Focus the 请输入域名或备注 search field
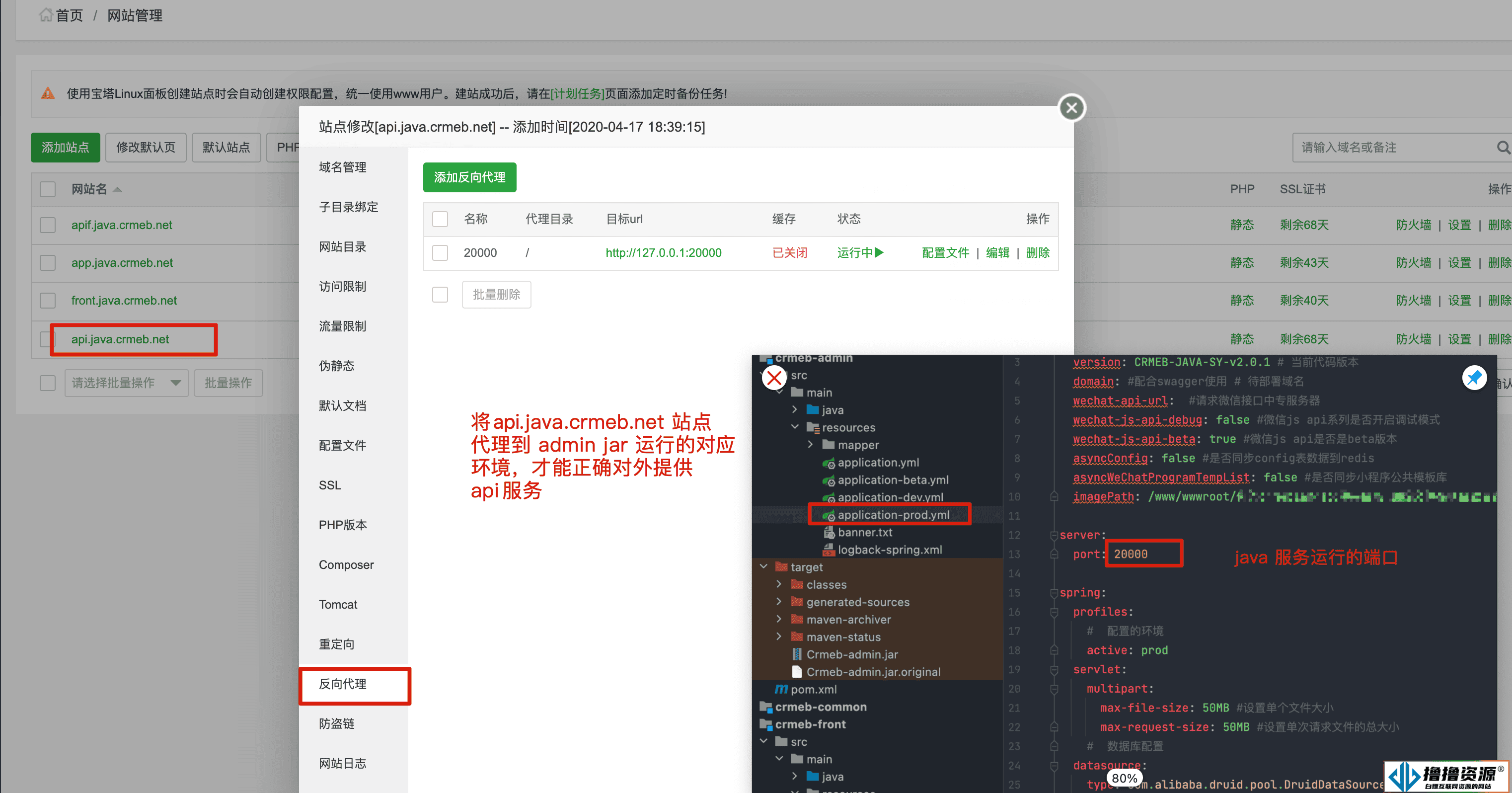This screenshot has height=793, width=1512. coord(1394,148)
